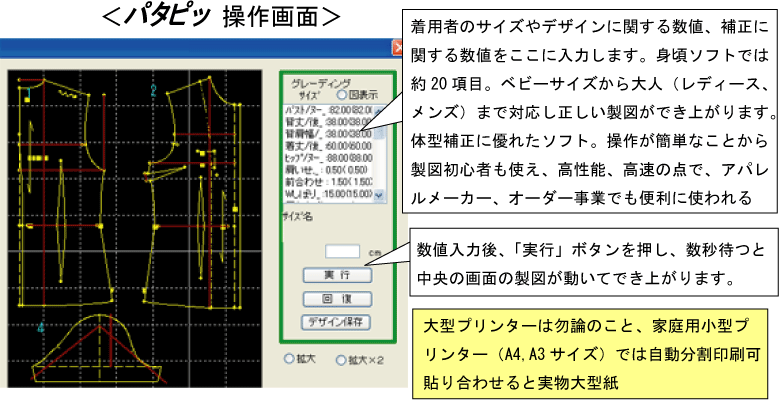Click the sleeve pattern piece number 4
The height and width of the screenshot is (400, 779).
(x=41, y=327)
